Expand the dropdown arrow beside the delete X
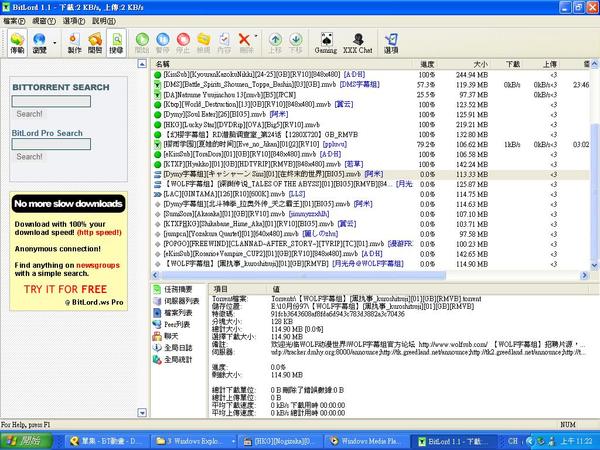Image resolution: width=600 pixels, height=450 pixels. click(x=256, y=36)
